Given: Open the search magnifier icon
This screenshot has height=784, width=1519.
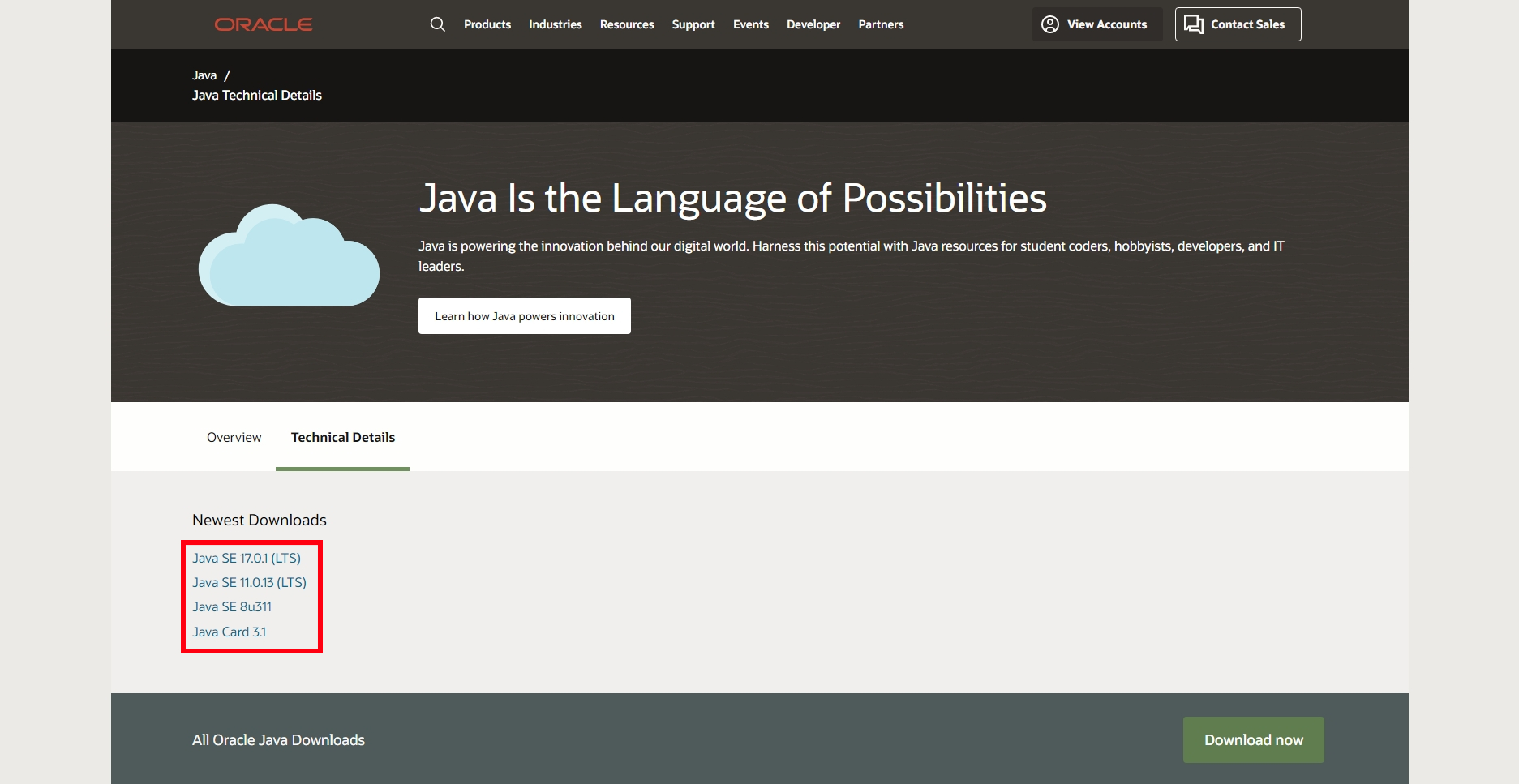Looking at the screenshot, I should coord(438,24).
